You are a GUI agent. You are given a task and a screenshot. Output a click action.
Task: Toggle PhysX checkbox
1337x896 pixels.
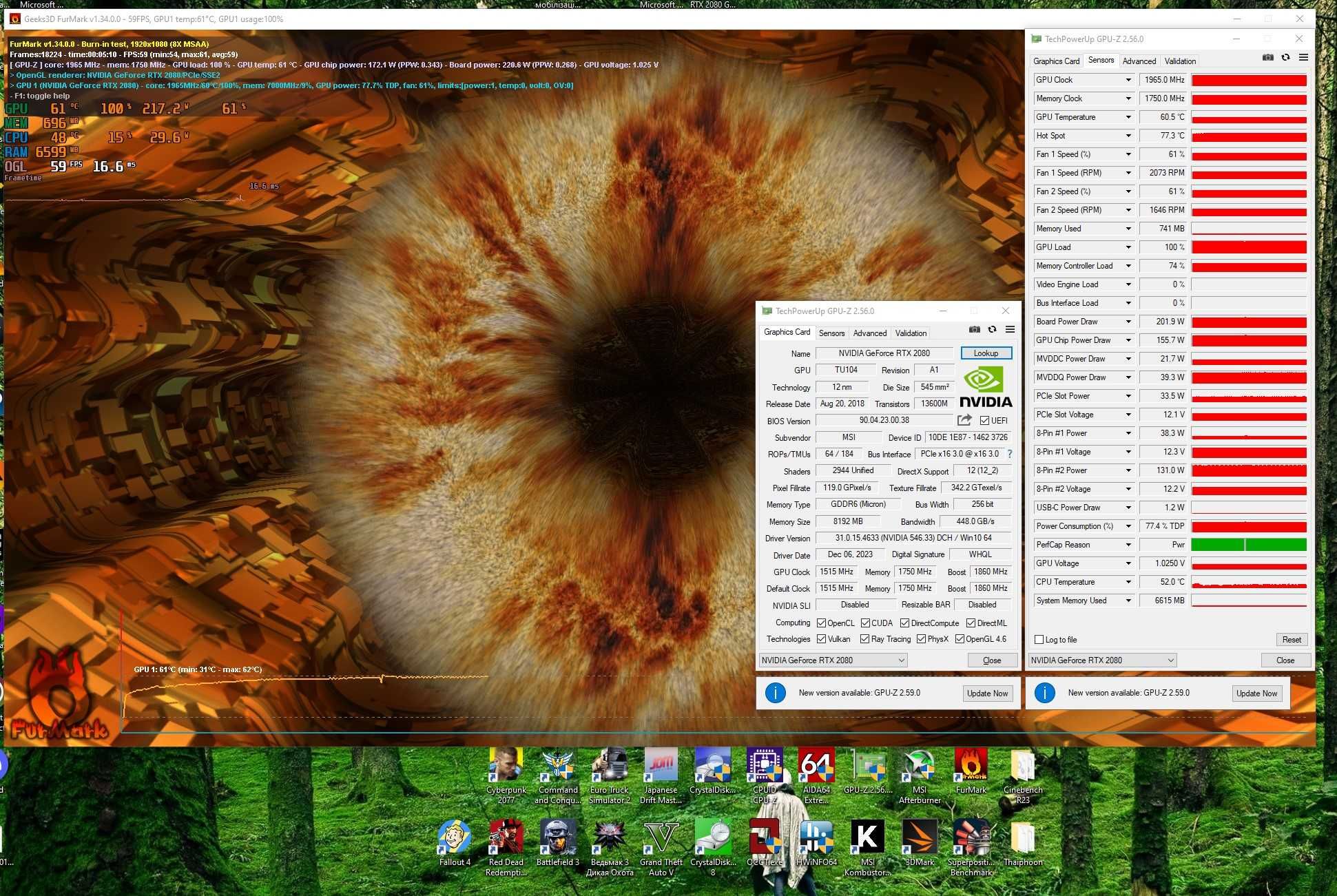tap(921, 639)
